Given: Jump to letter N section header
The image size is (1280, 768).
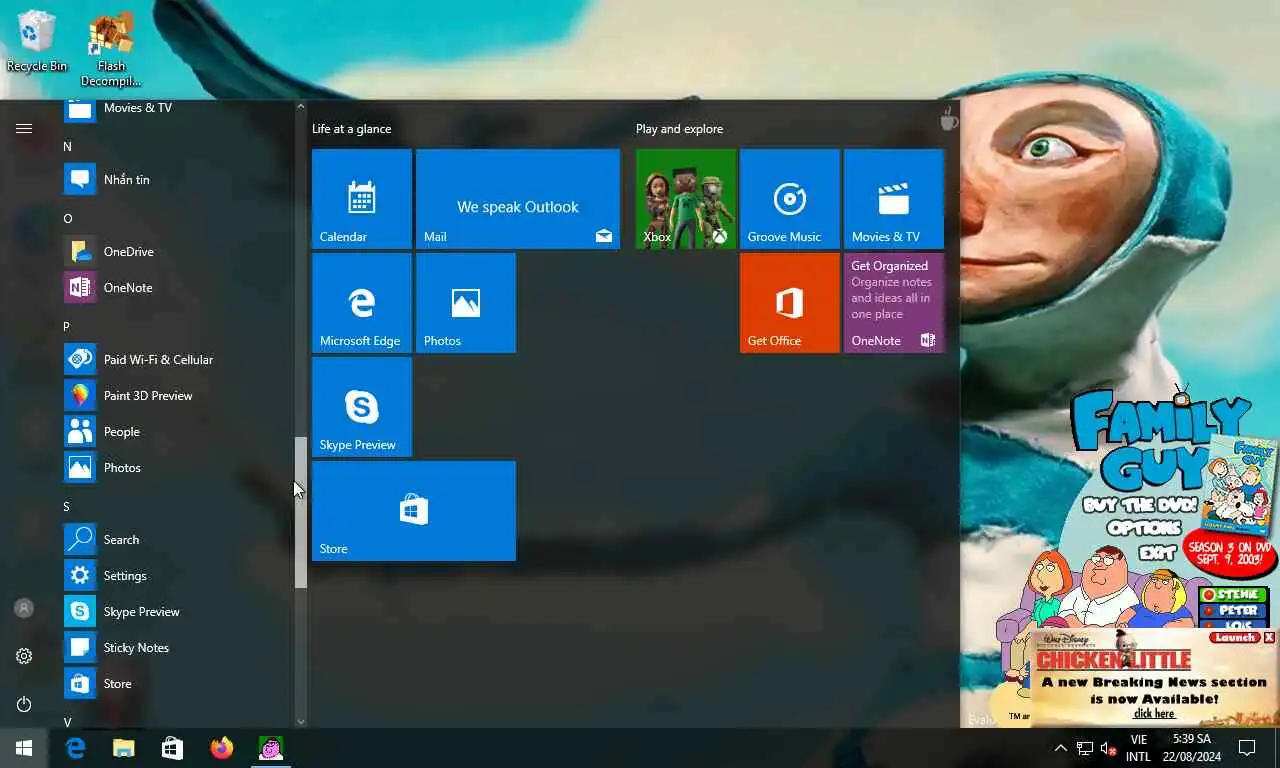Looking at the screenshot, I should point(68,146).
